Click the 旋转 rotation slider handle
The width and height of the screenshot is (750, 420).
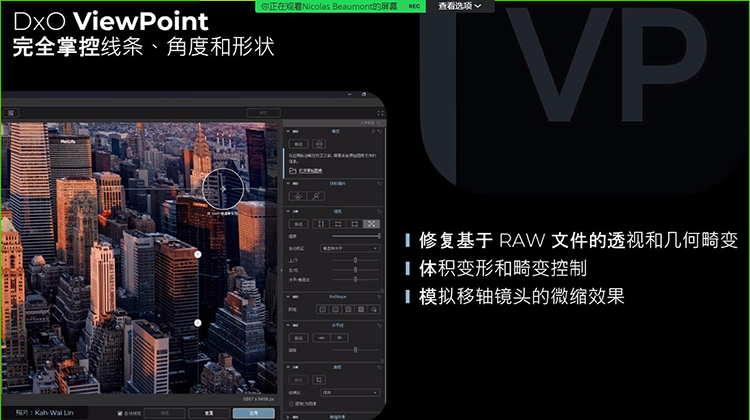(355, 350)
